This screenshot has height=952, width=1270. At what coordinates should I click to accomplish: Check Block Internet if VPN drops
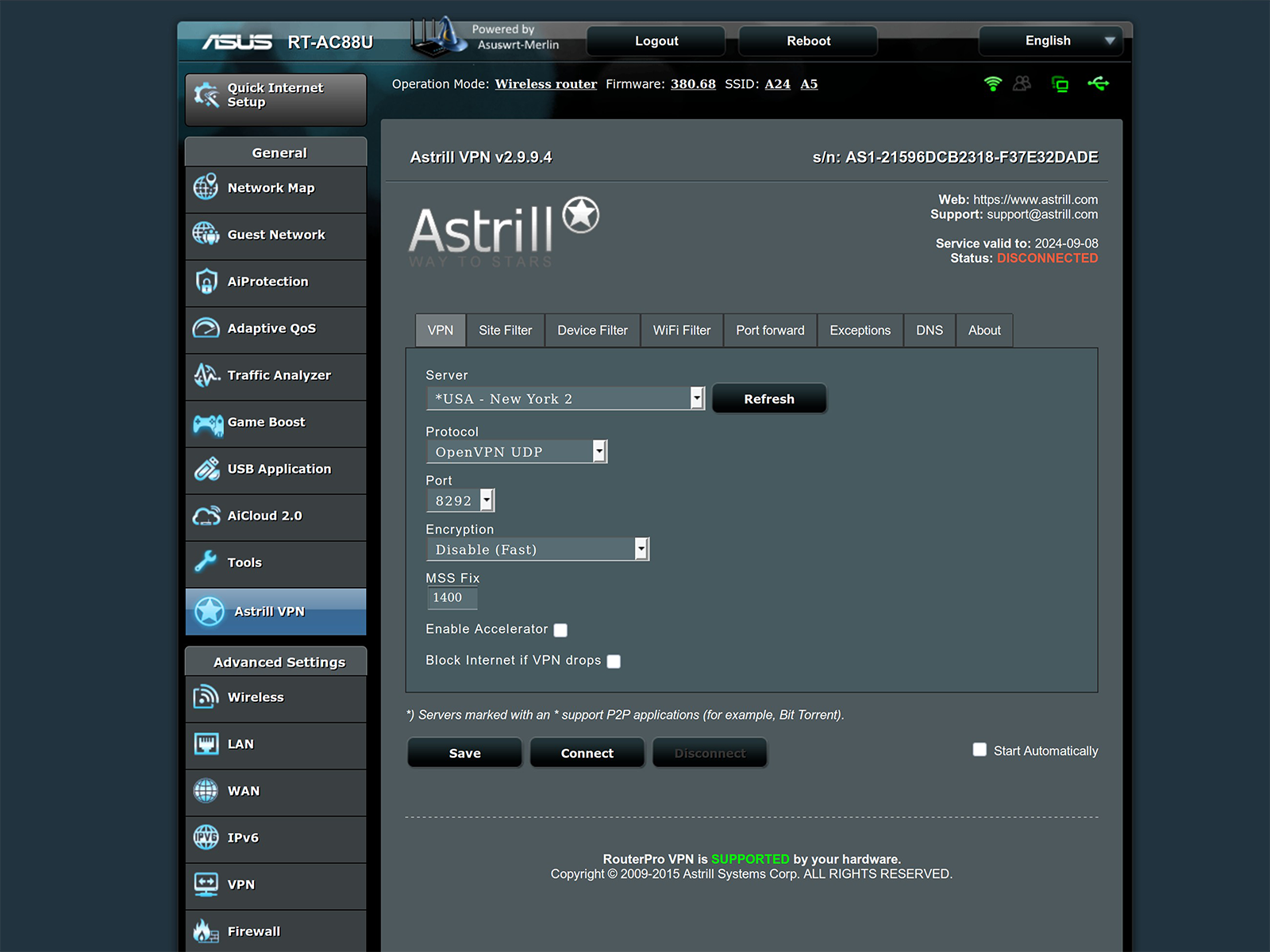pos(614,661)
